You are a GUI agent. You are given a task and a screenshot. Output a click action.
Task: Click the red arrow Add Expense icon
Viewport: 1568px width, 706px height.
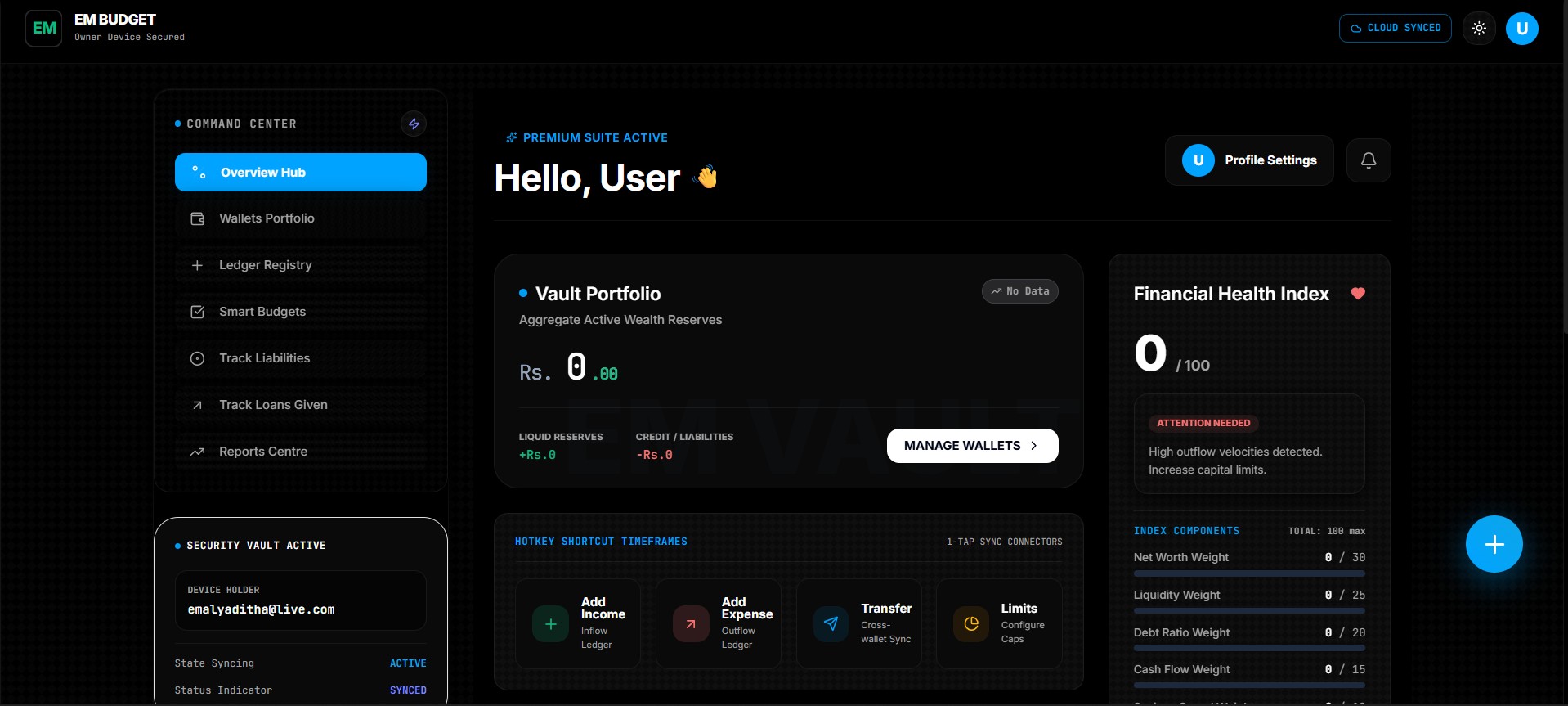pos(691,624)
